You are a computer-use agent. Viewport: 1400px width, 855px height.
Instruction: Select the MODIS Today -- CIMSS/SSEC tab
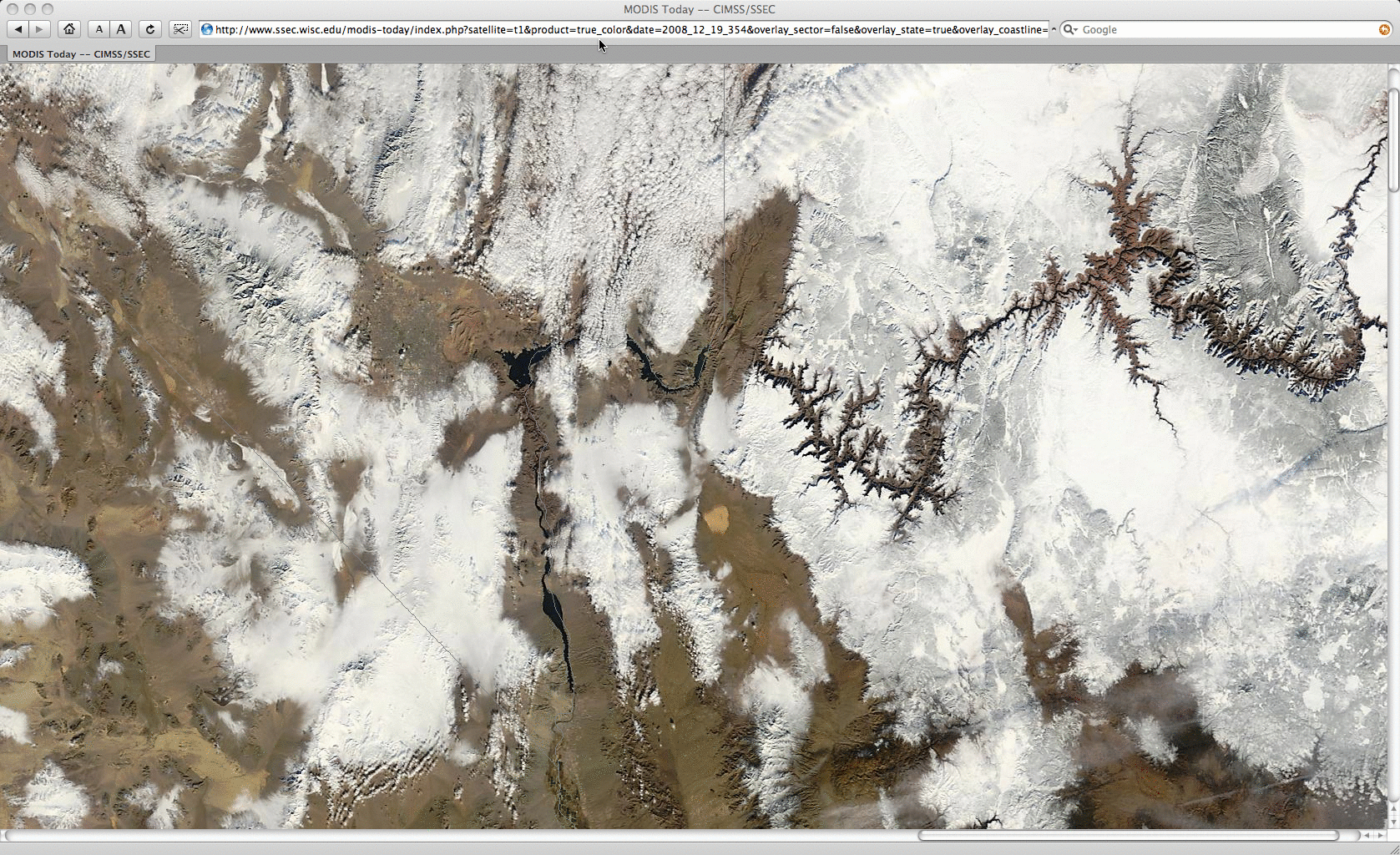point(81,53)
